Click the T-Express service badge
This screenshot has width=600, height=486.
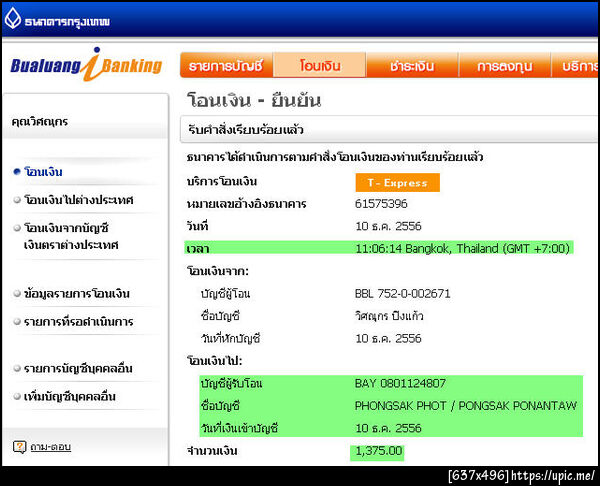click(x=398, y=183)
